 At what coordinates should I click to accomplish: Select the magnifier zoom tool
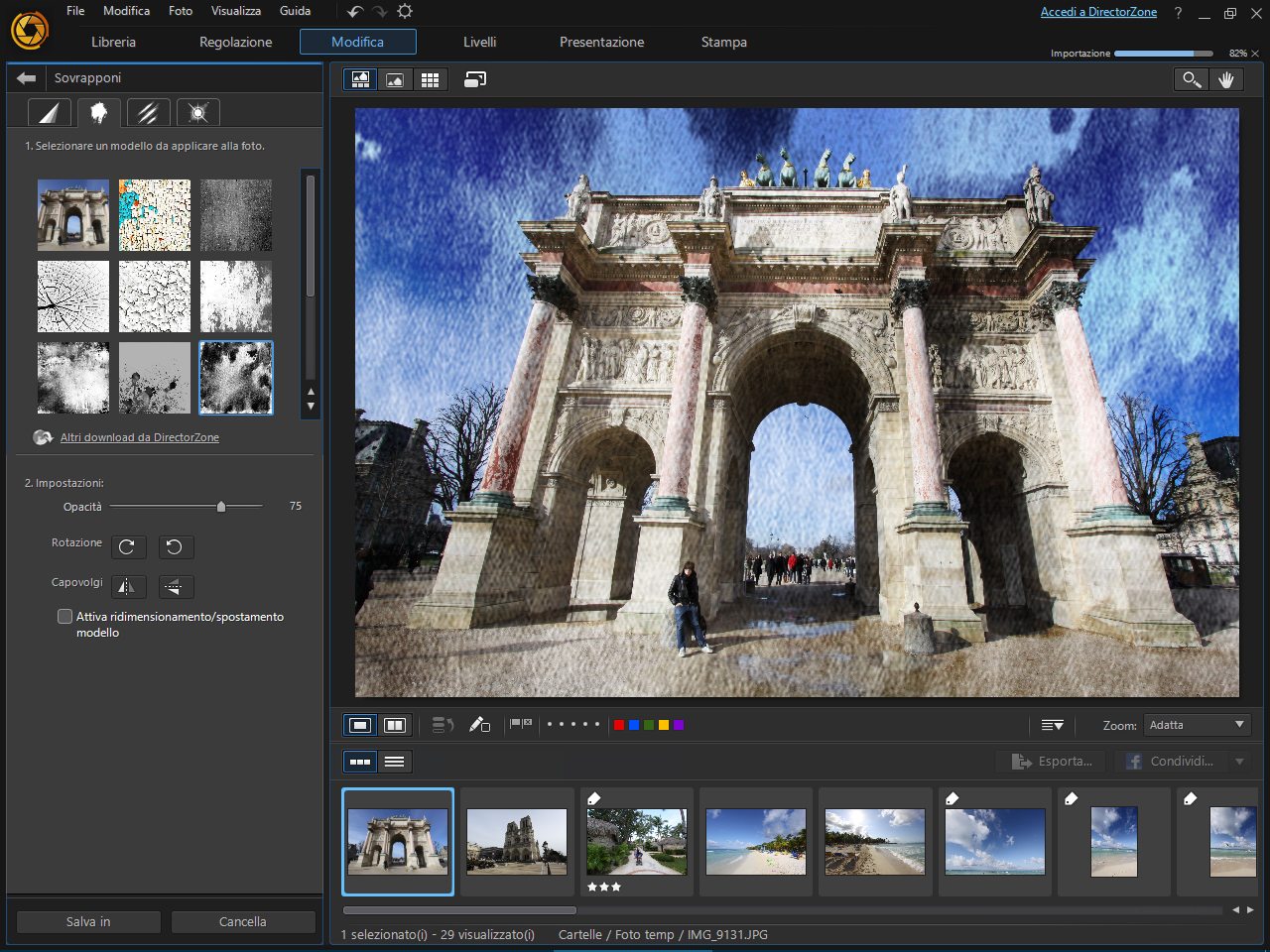(1191, 80)
